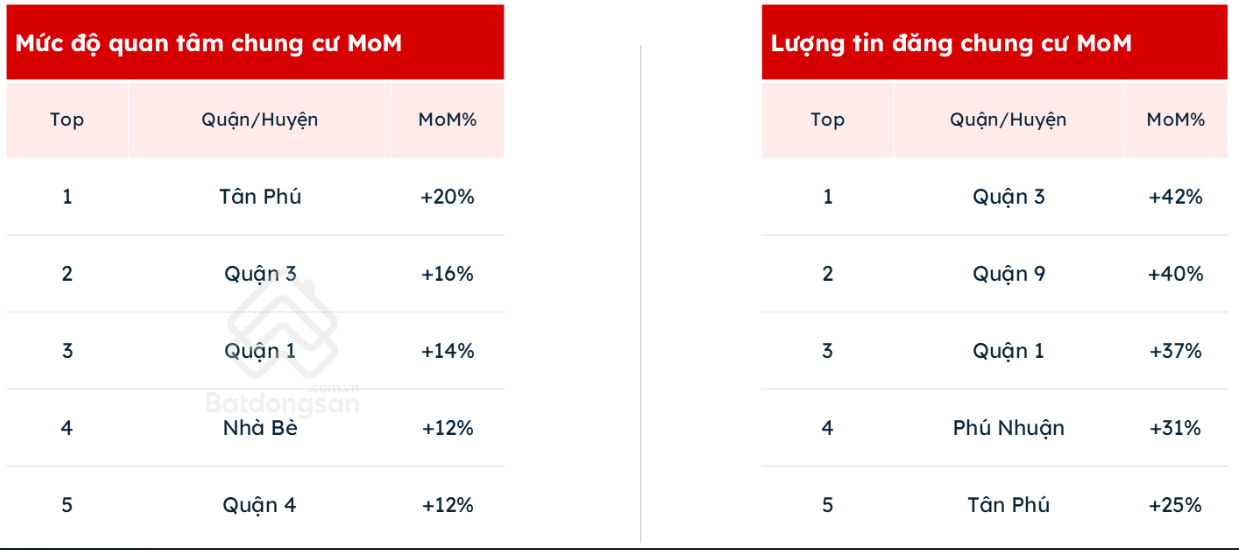
Task: Click Tân Phú in the listings table
Action: (x=1009, y=505)
